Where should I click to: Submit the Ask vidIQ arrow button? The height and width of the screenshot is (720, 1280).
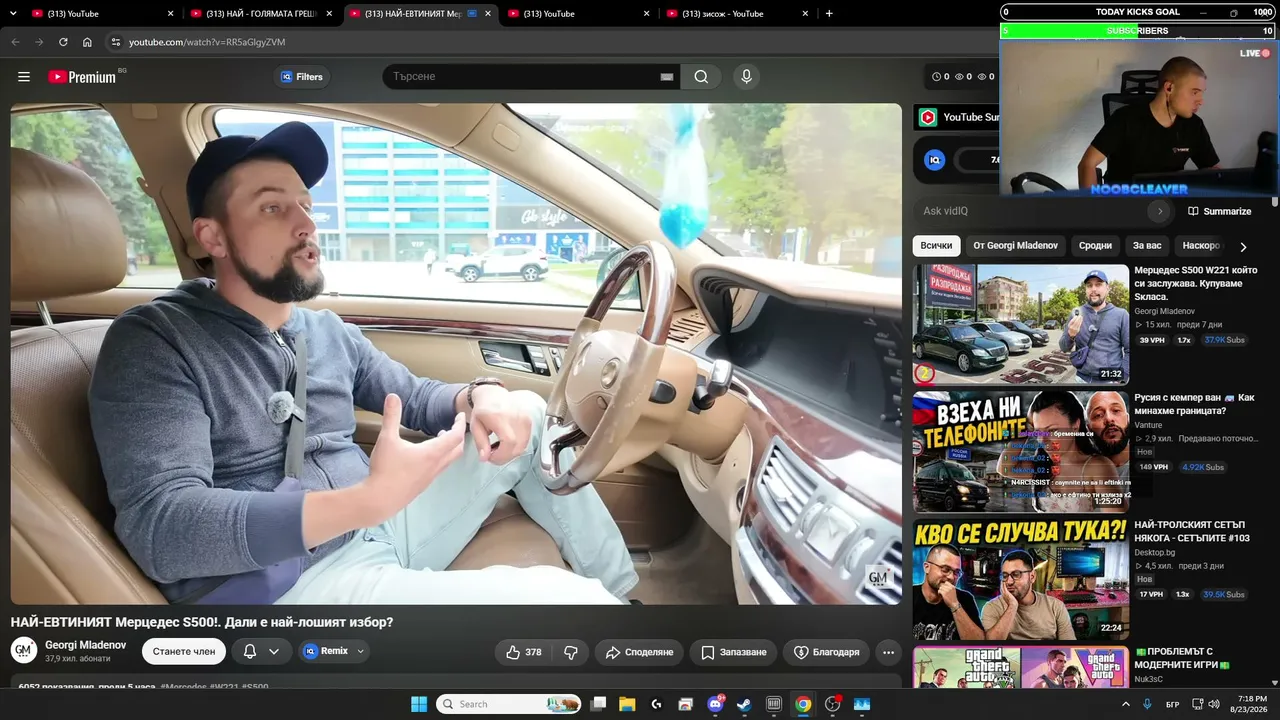(1160, 211)
